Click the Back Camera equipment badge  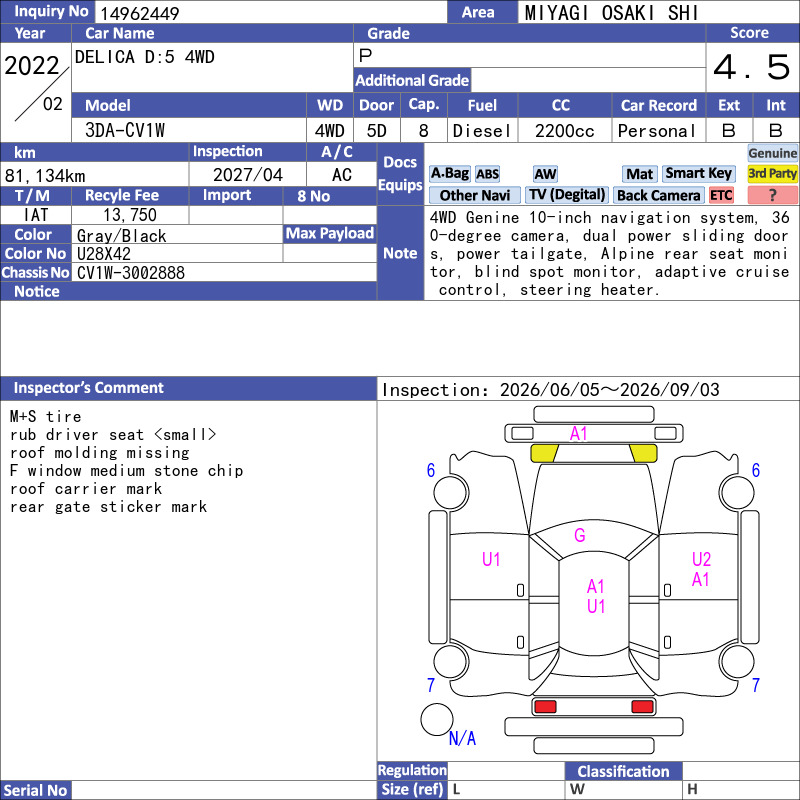pos(658,195)
